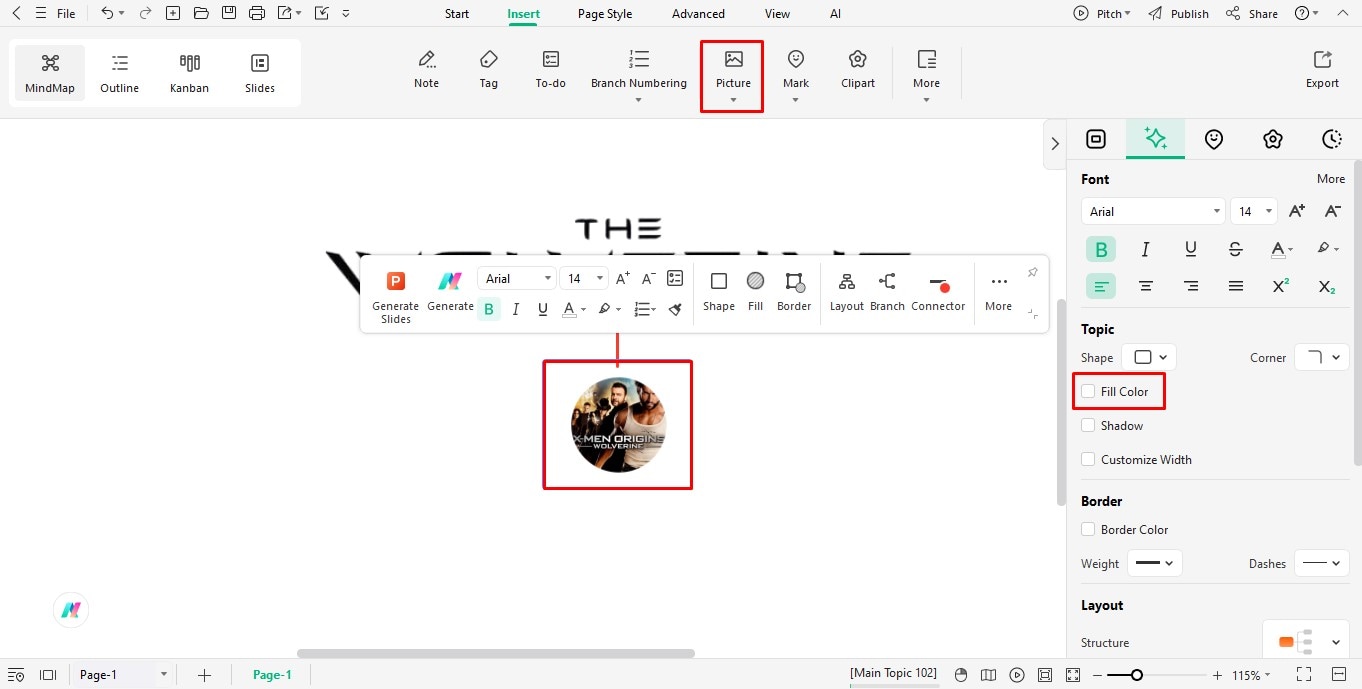Click Generate Slides in floating toolbar
Image resolution: width=1362 pixels, height=689 pixels.
(x=396, y=297)
